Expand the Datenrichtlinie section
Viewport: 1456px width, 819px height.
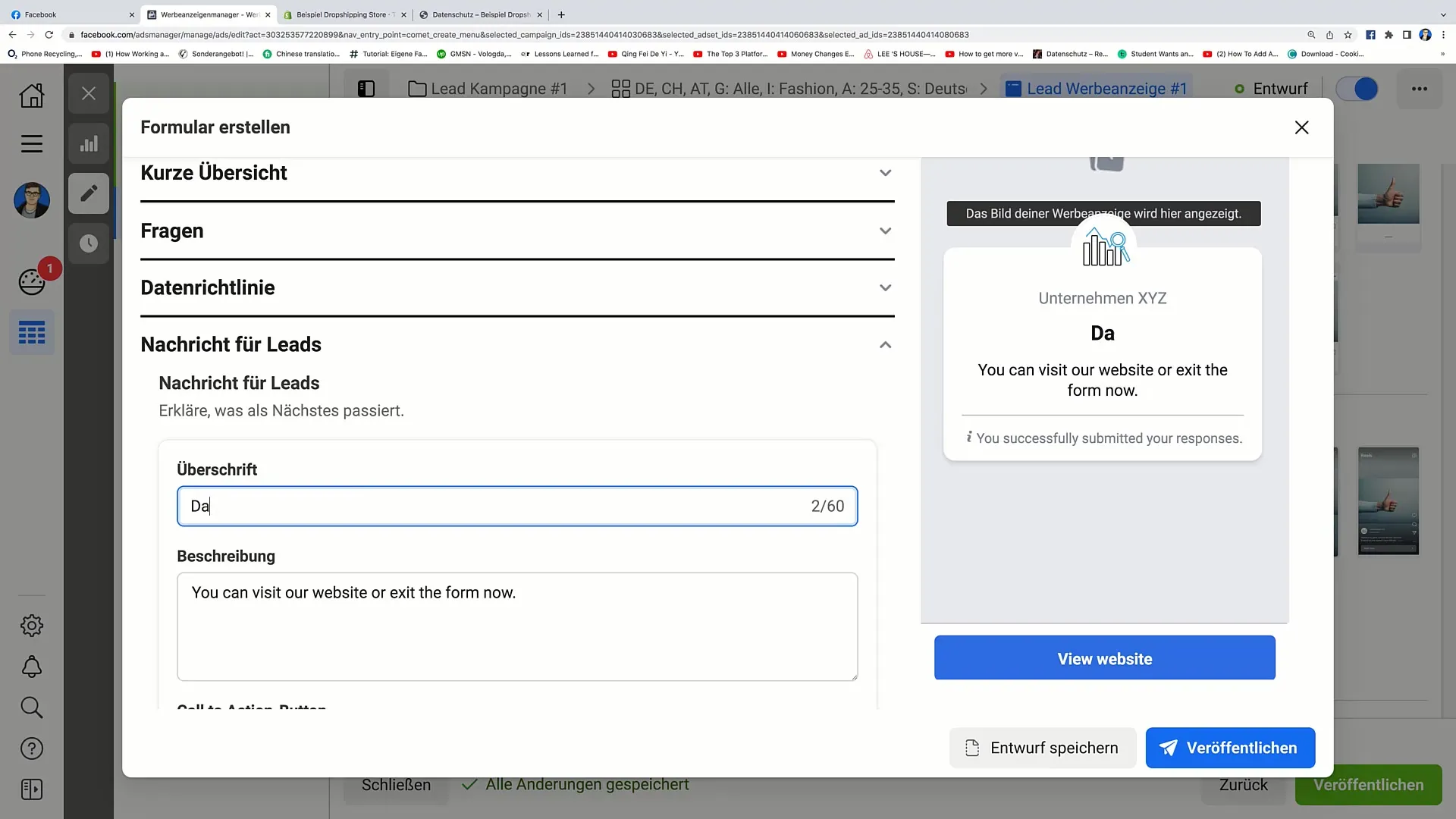517,287
